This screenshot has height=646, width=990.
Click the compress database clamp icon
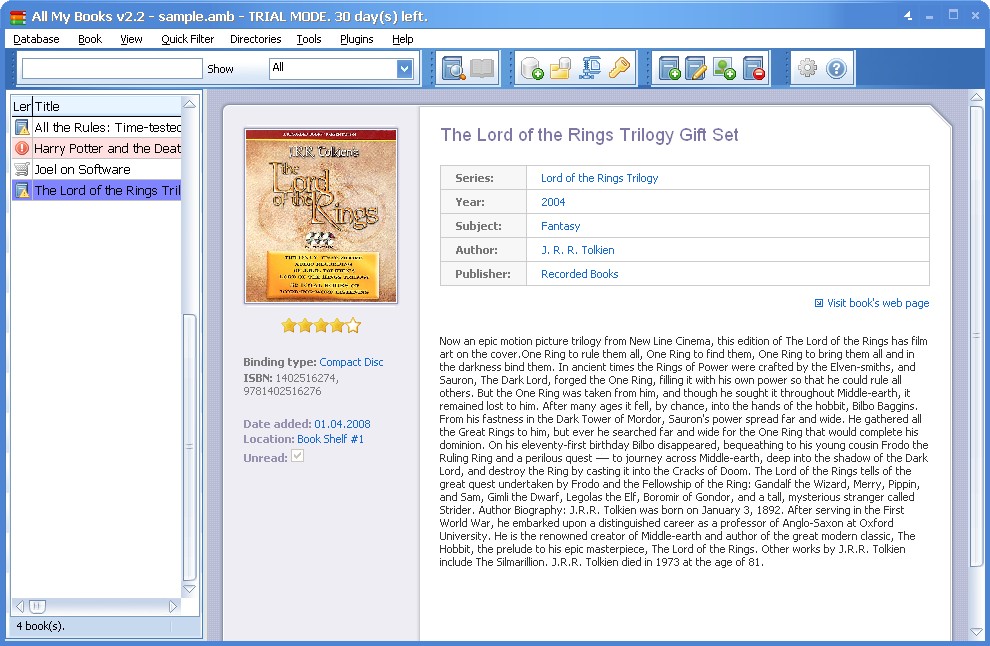click(590, 68)
